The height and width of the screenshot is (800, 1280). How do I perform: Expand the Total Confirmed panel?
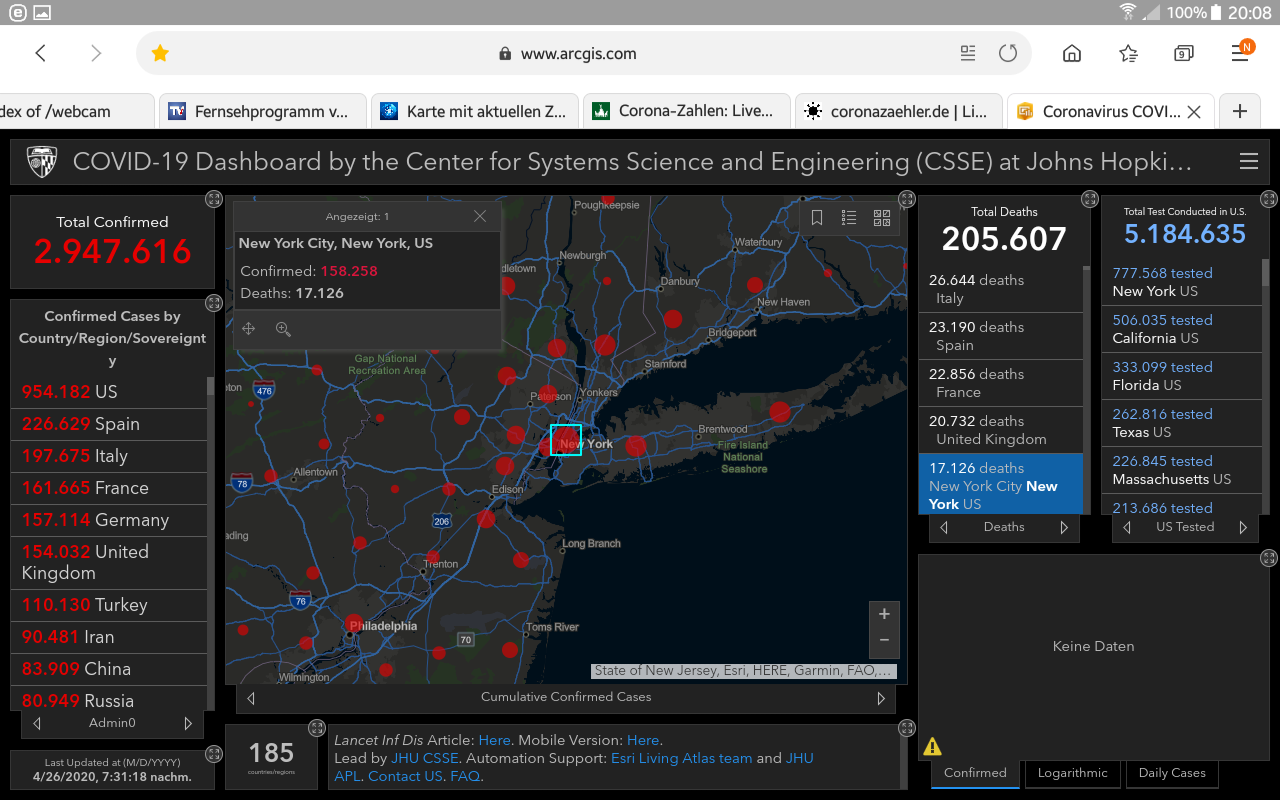pos(213,199)
